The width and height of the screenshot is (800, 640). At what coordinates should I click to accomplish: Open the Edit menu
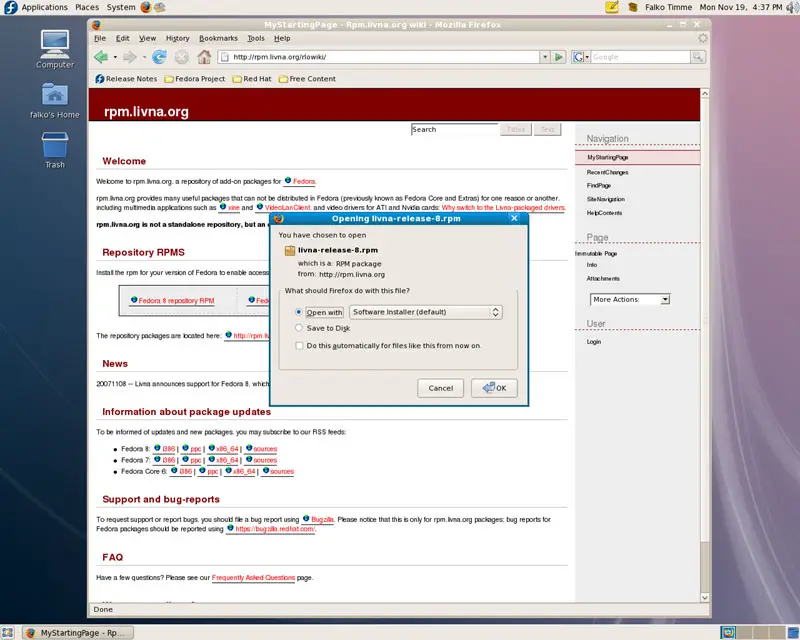(122, 38)
